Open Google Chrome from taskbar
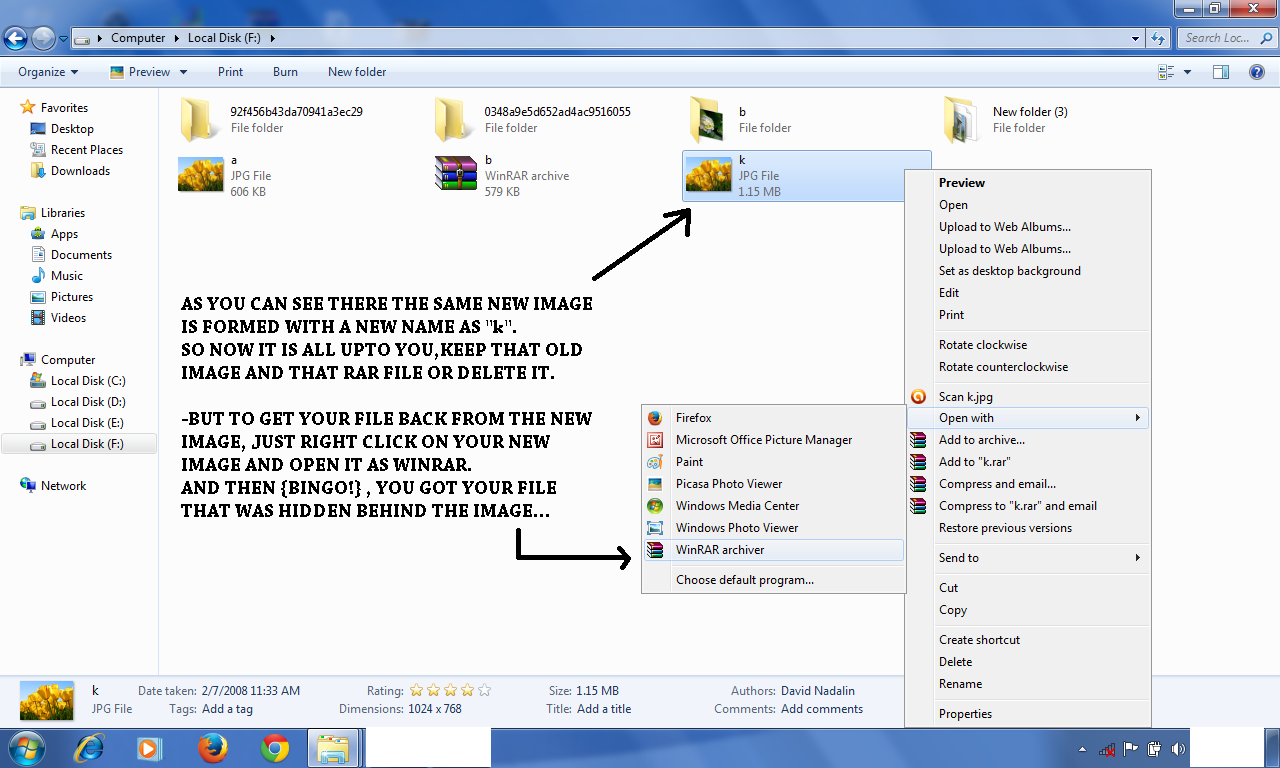Image resolution: width=1280 pixels, height=768 pixels. 275,748
